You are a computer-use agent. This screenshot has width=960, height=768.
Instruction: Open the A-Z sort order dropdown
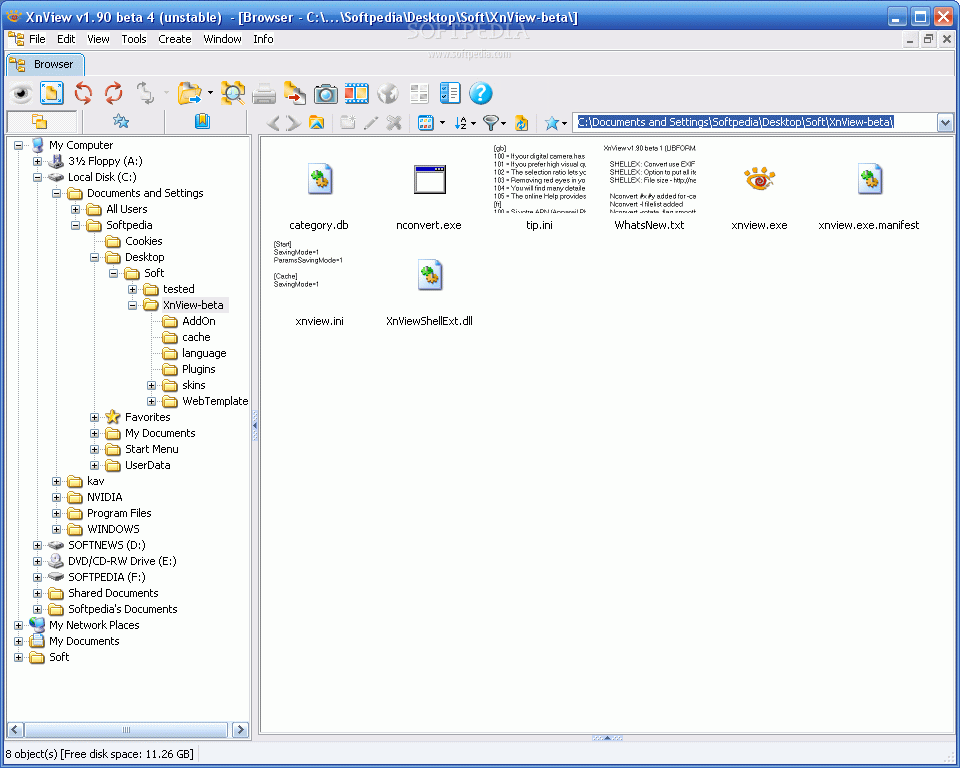[x=473, y=123]
